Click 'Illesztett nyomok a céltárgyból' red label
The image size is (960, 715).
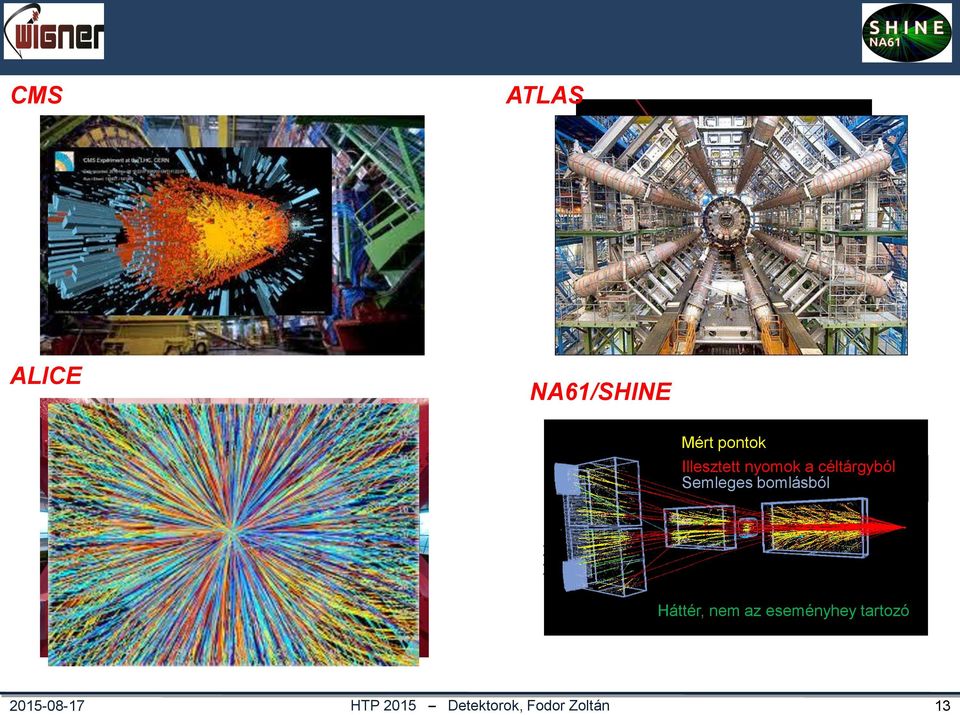(789, 466)
